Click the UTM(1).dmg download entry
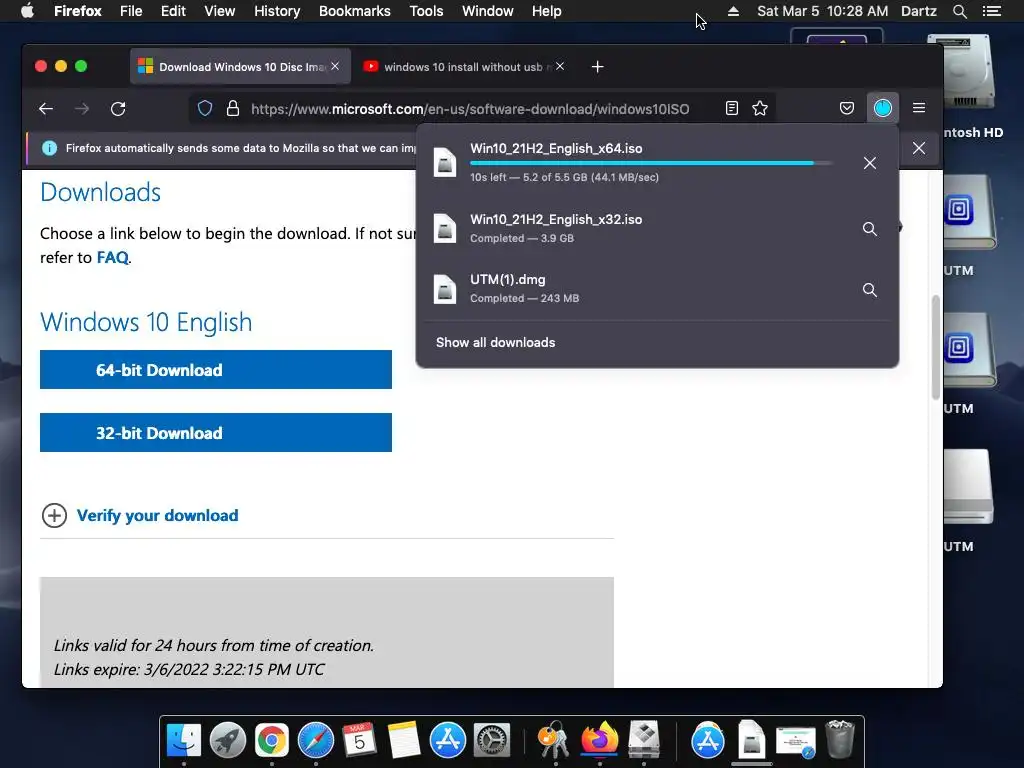1024x768 pixels. tap(657, 289)
